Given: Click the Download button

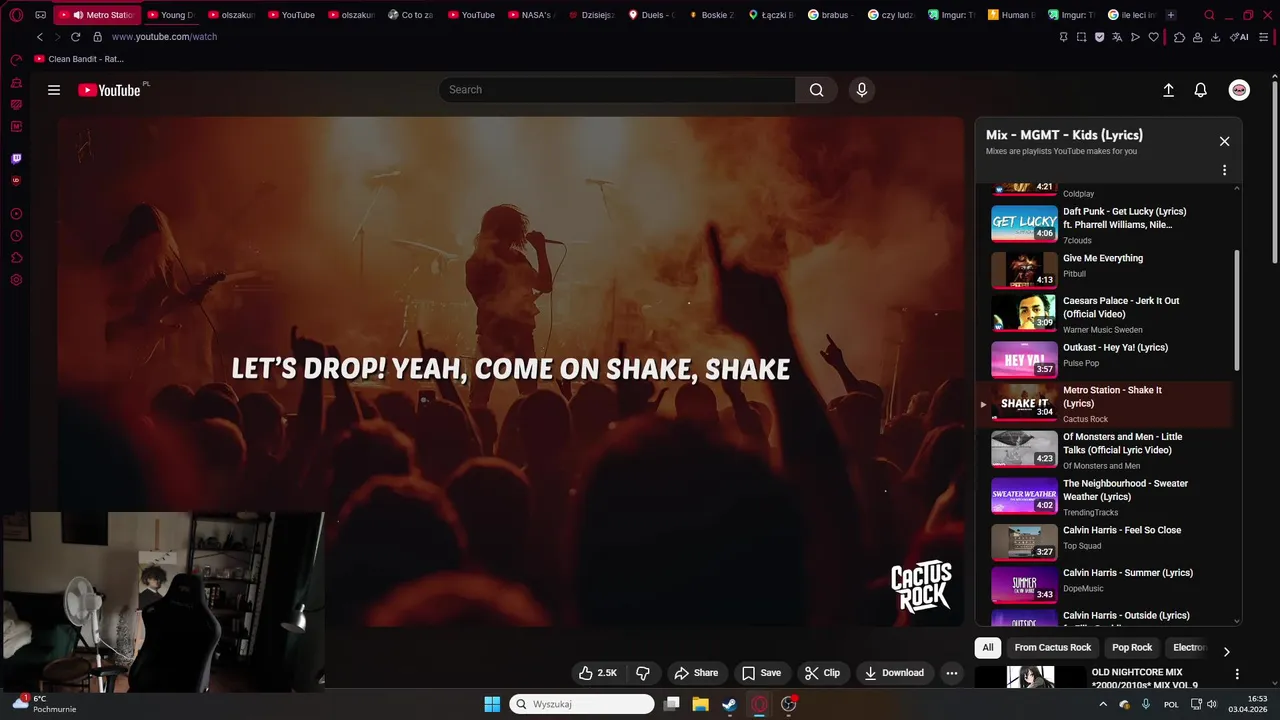Looking at the screenshot, I should tap(894, 673).
